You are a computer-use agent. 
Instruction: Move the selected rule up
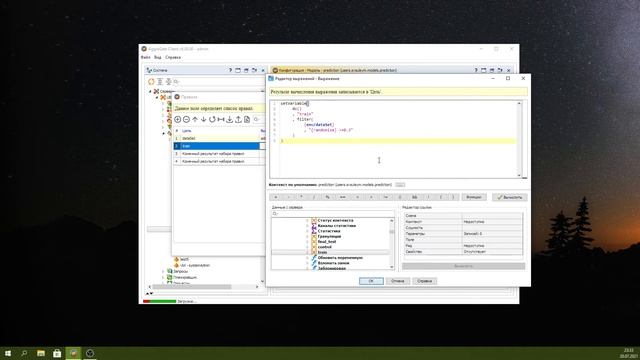tap(195, 119)
